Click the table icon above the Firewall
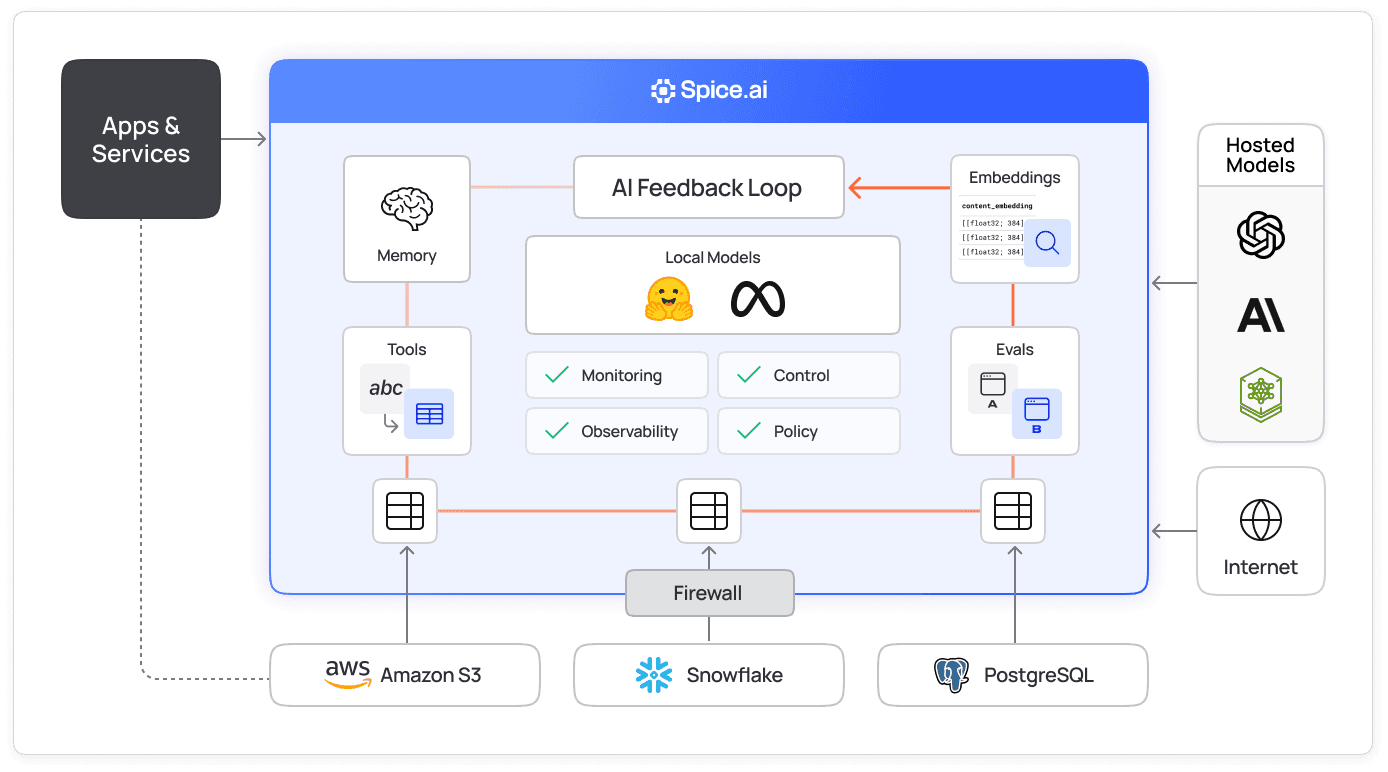Viewport: 1388px width, 772px height. coord(709,511)
